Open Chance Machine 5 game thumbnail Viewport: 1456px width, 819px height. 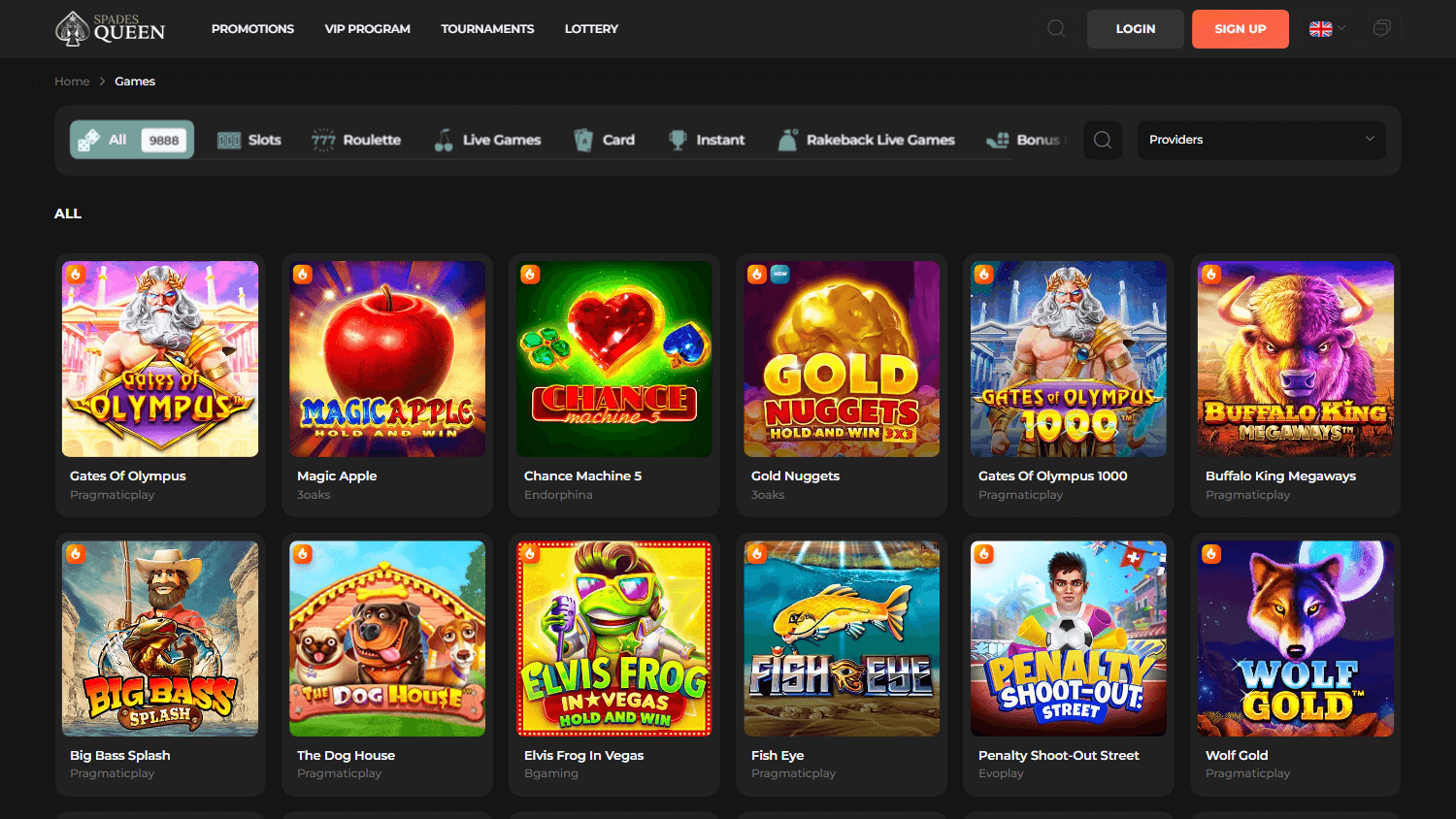tap(614, 359)
